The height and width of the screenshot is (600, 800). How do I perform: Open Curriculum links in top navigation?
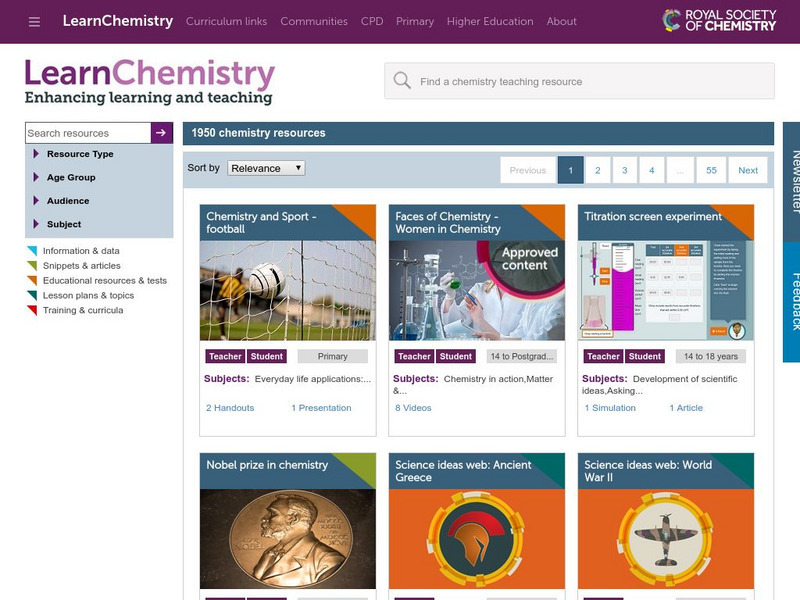pyautogui.click(x=225, y=21)
